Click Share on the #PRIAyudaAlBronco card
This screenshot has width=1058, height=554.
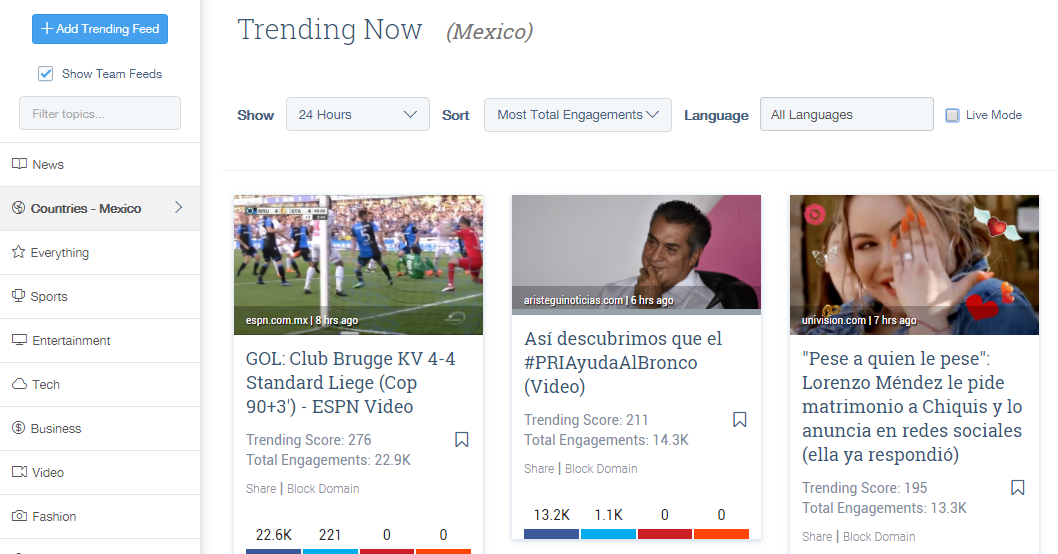[x=539, y=468]
